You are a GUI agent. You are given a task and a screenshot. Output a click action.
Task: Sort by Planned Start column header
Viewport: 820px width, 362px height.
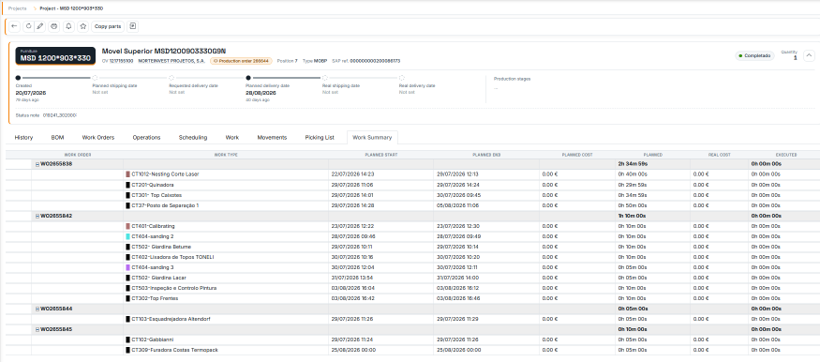point(381,155)
